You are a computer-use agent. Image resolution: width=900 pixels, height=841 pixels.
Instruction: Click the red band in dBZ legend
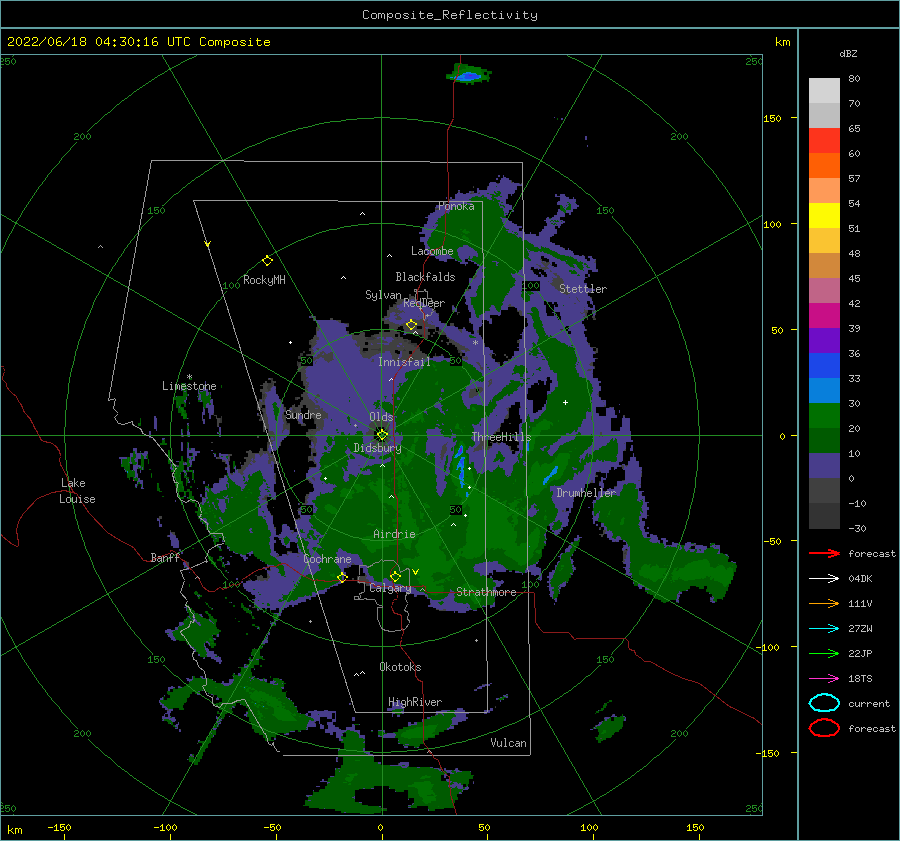[824, 141]
